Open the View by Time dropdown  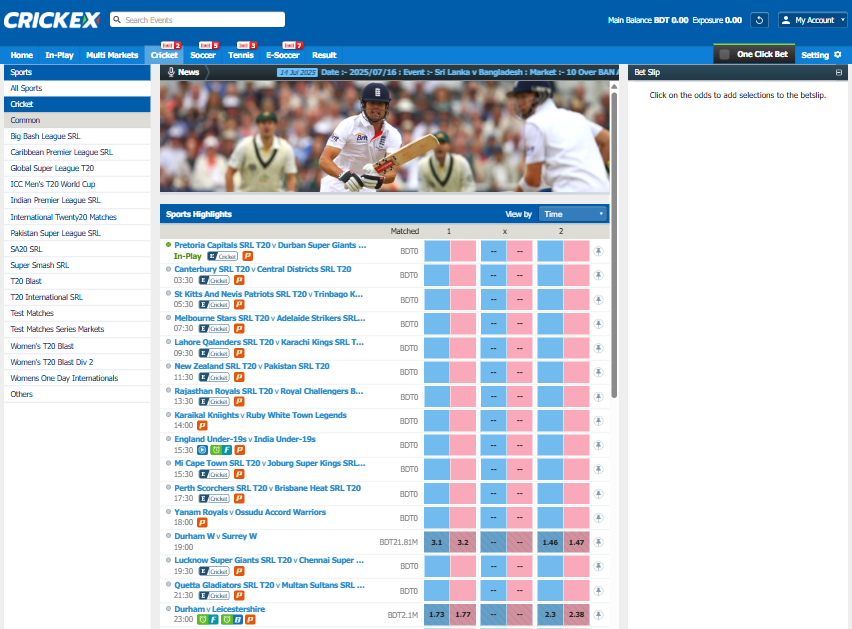[572, 213]
